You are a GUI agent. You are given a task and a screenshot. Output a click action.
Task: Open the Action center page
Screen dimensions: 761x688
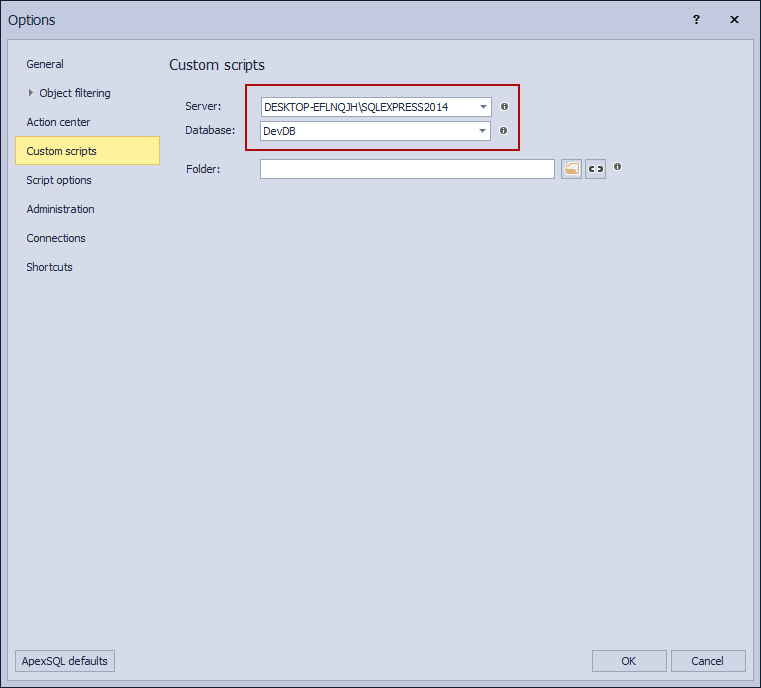[58, 122]
